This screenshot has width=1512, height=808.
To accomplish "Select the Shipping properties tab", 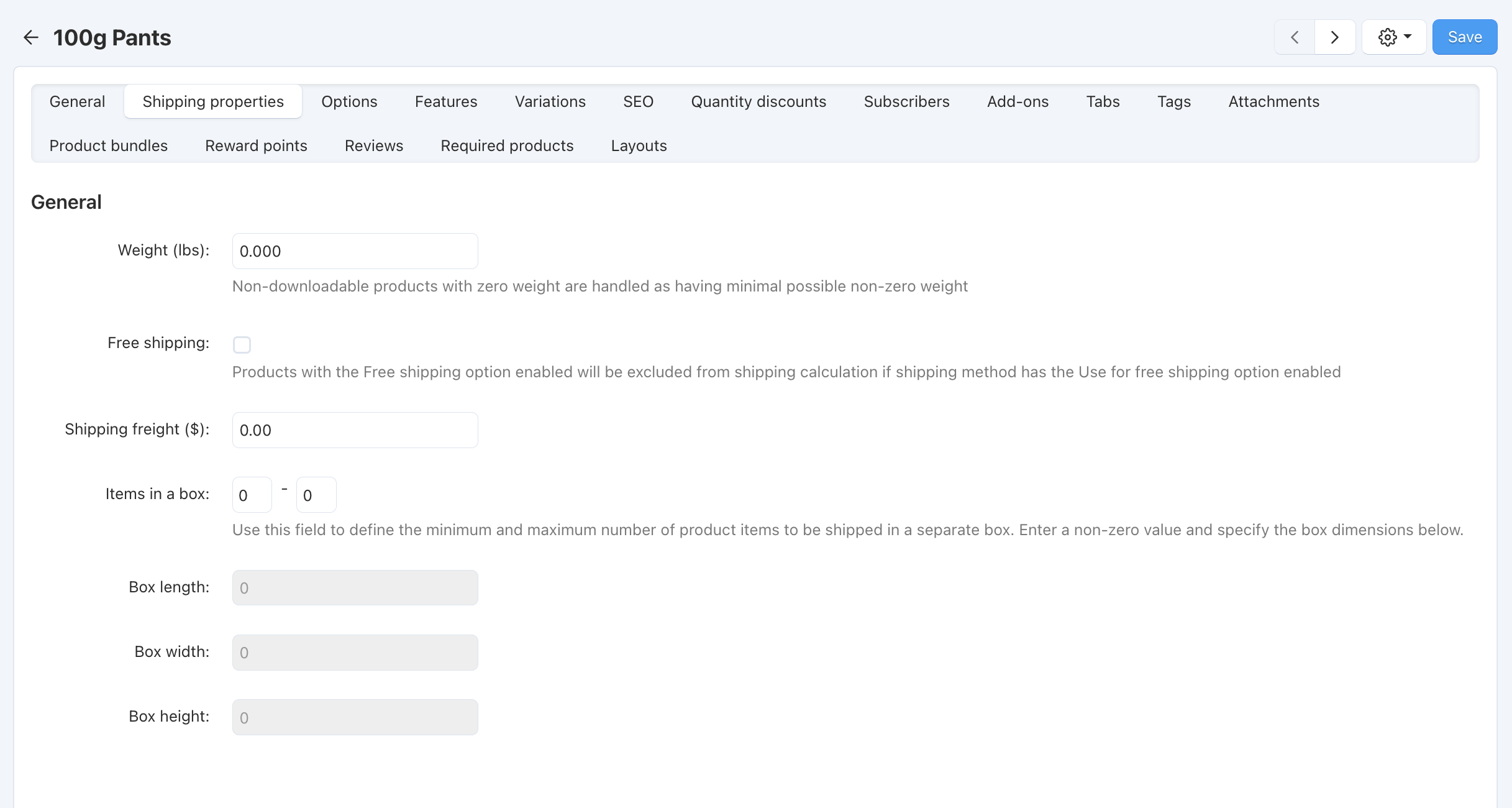I will tap(213, 101).
